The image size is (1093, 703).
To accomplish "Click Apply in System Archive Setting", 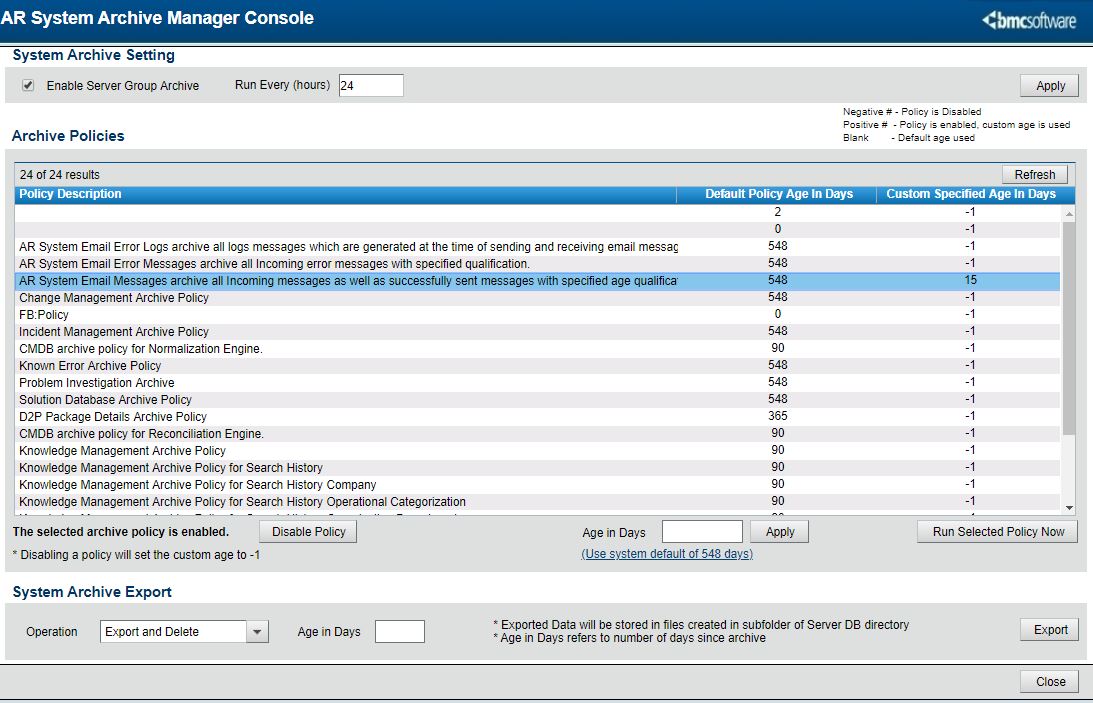I will 1049,86.
